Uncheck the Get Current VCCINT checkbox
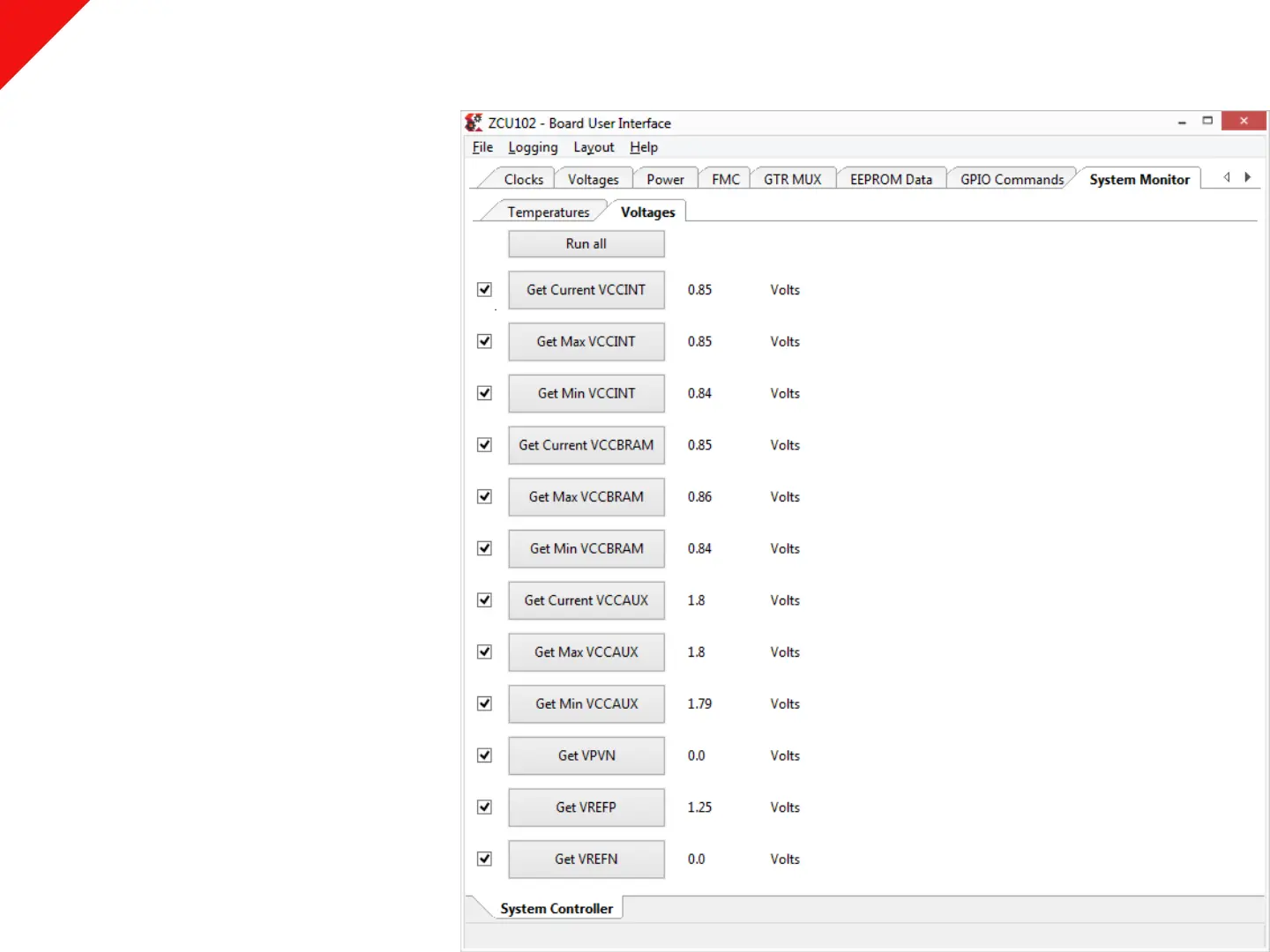The height and width of the screenshot is (952, 1270). click(x=484, y=289)
